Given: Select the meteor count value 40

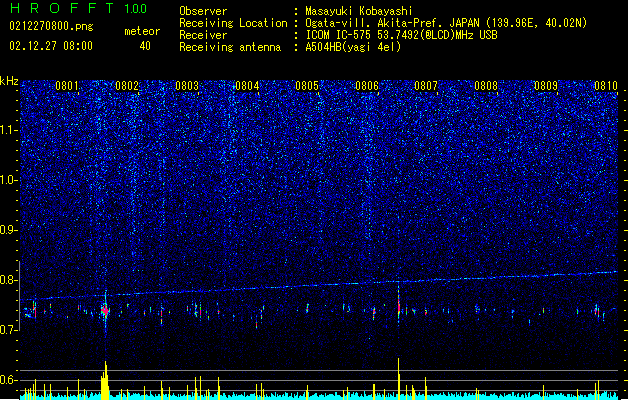Looking at the screenshot, I should point(145,46).
